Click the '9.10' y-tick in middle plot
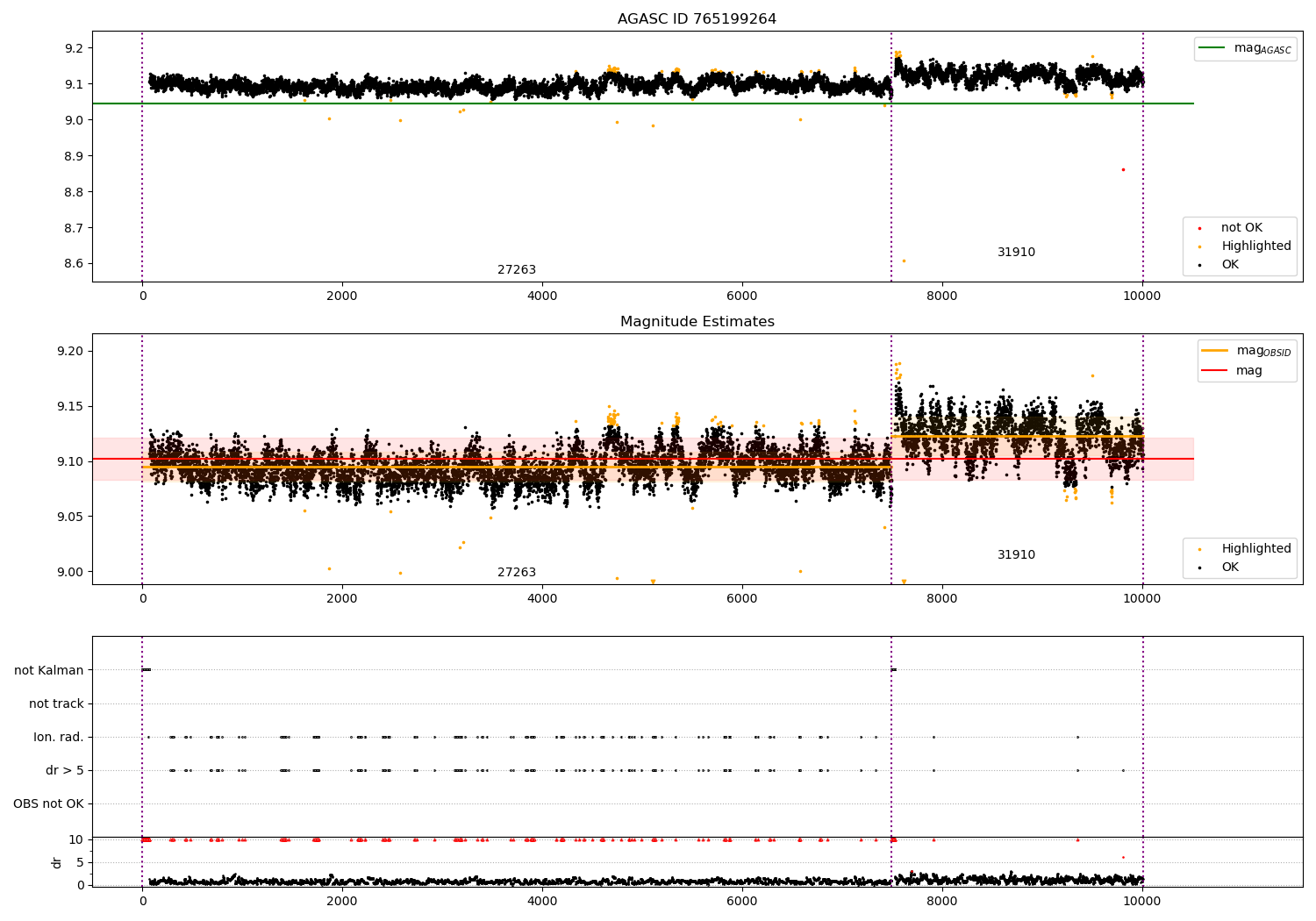This screenshot has width=1316, height=921. [70, 461]
